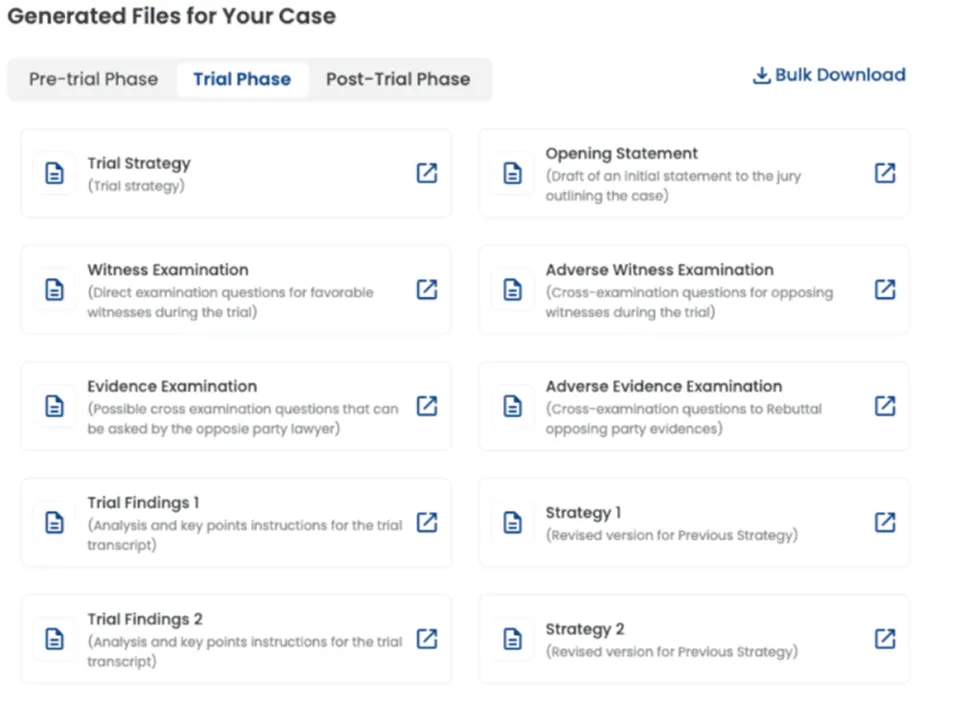Click description 'Draft of an initial statement to the jury'

point(673,176)
